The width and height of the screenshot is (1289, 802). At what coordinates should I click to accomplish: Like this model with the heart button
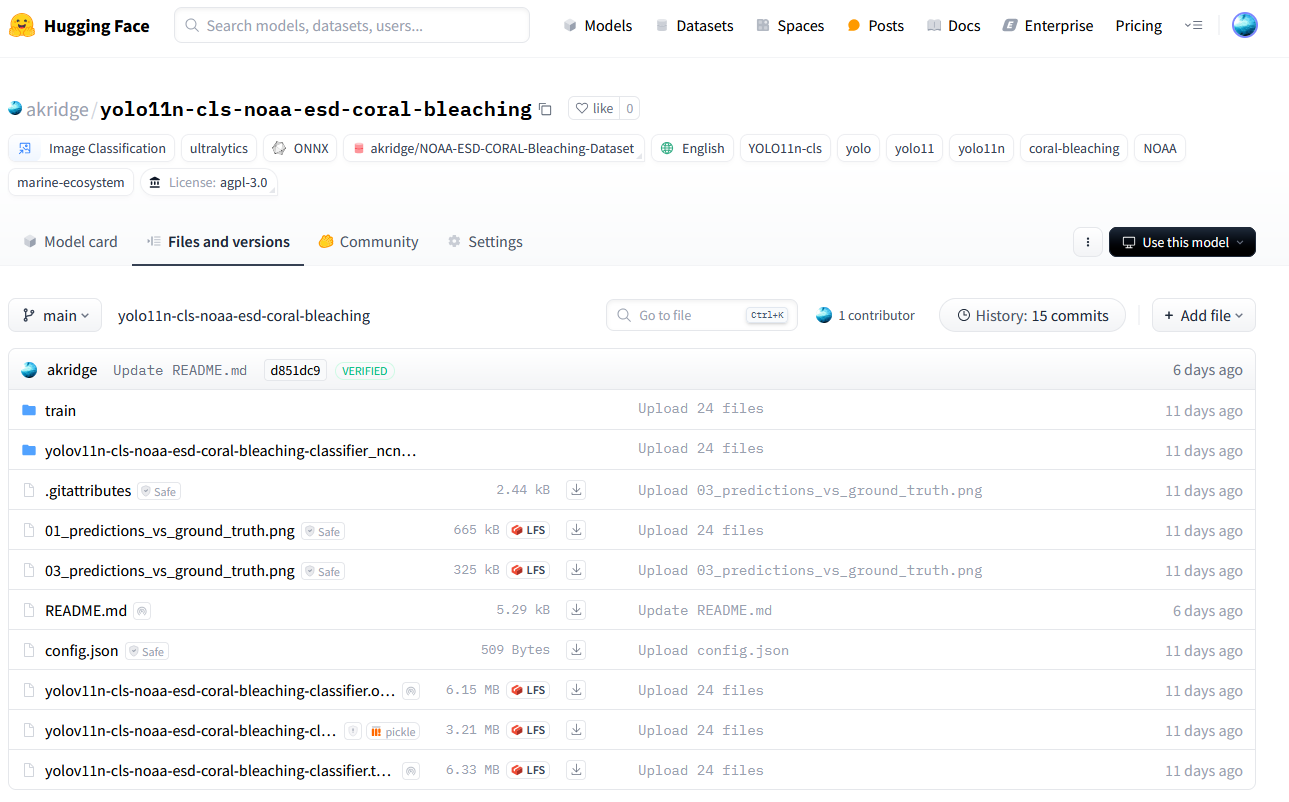(x=595, y=108)
